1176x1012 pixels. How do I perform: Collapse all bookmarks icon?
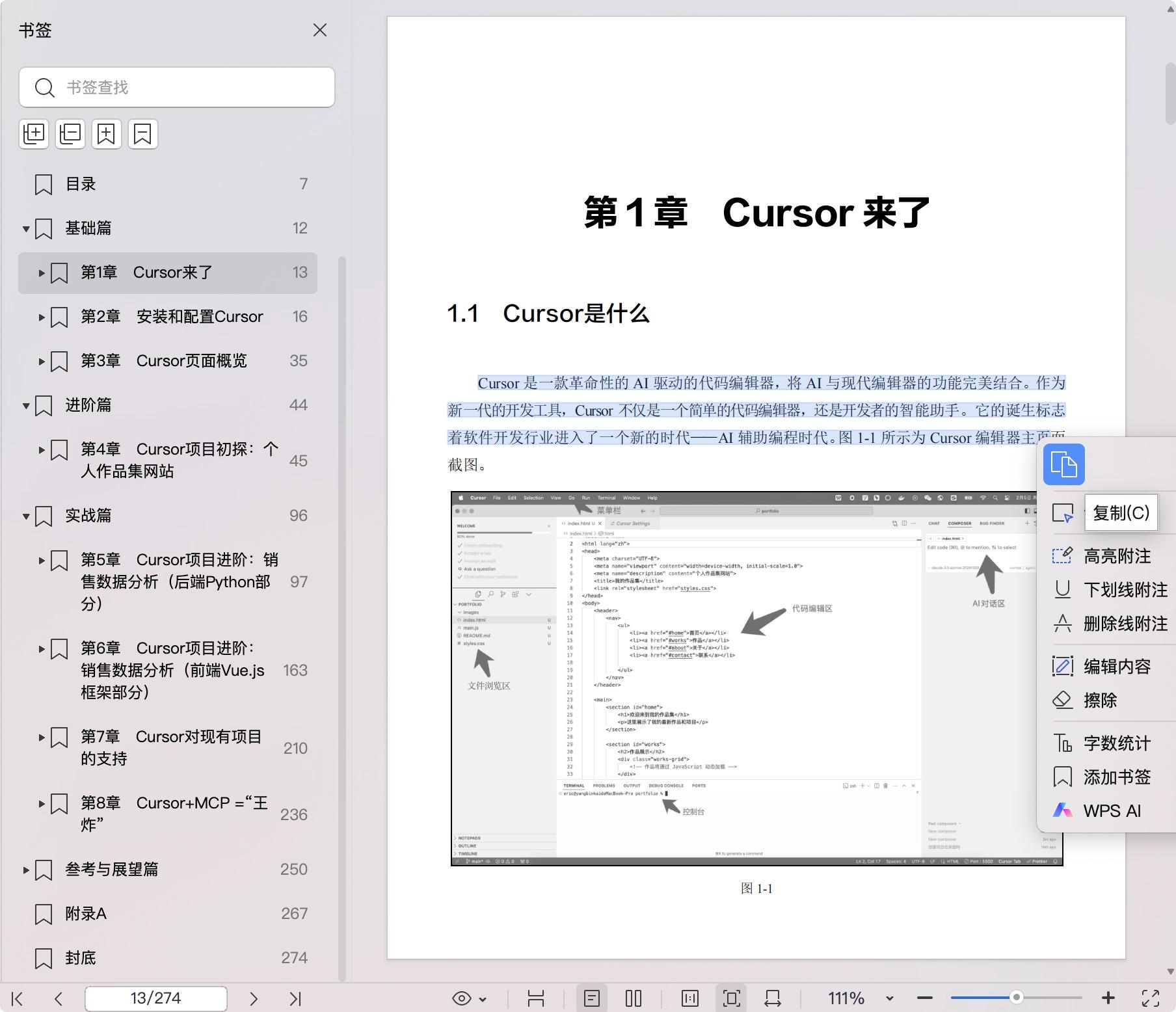(70, 134)
